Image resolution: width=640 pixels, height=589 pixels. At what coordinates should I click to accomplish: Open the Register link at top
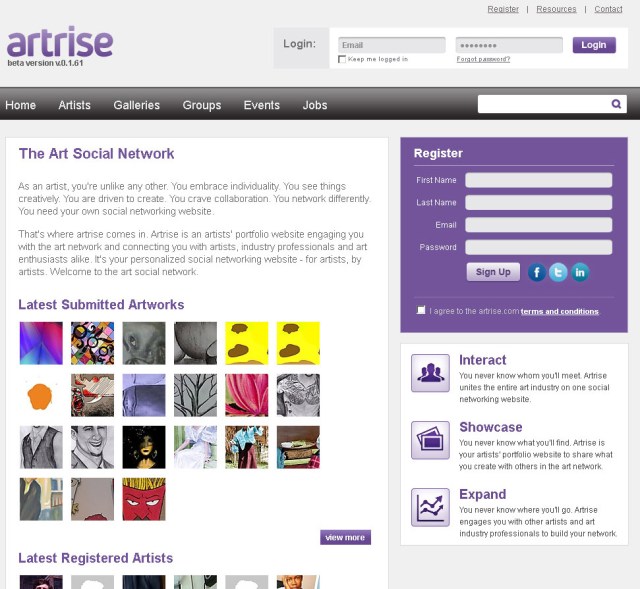[x=503, y=9]
